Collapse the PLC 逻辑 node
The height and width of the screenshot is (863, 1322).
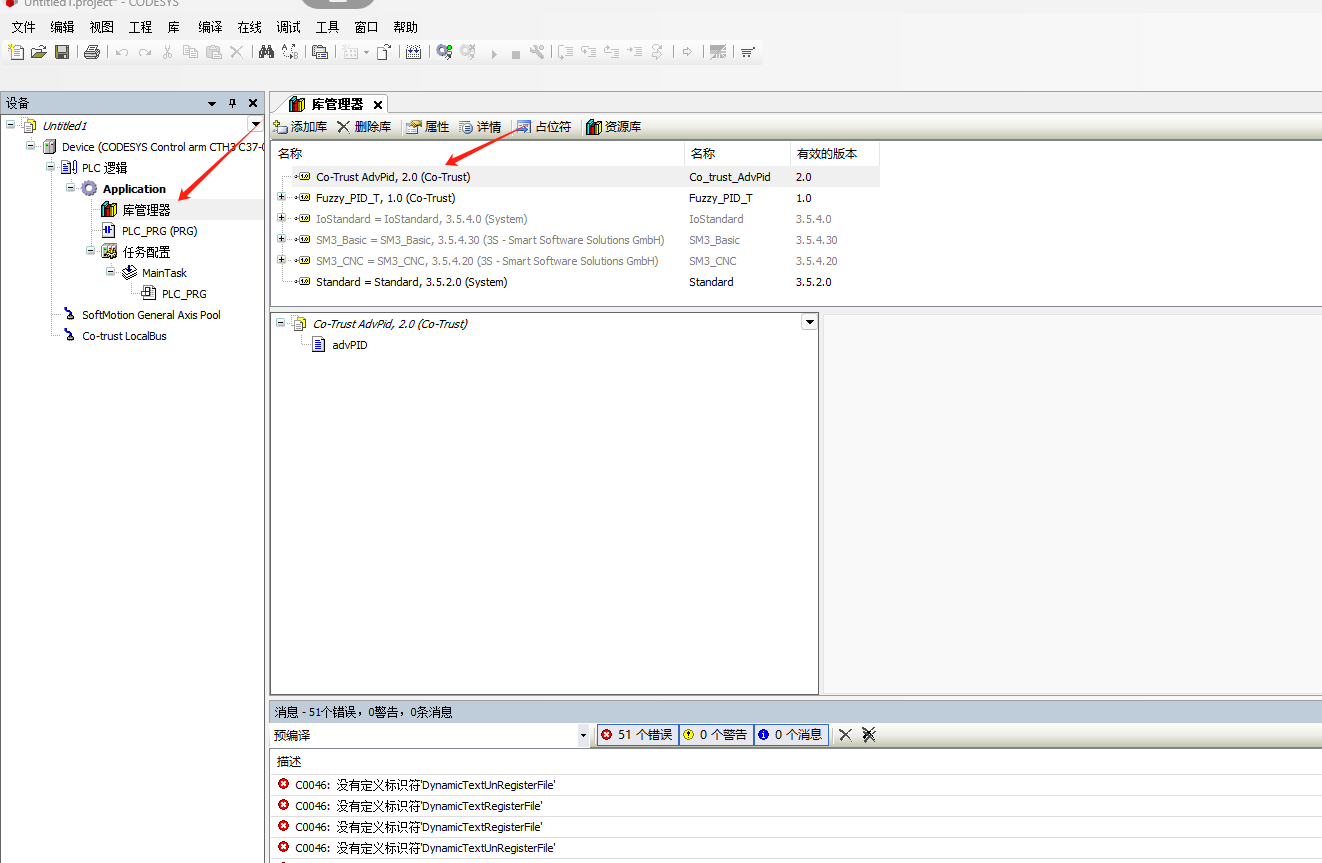51,167
